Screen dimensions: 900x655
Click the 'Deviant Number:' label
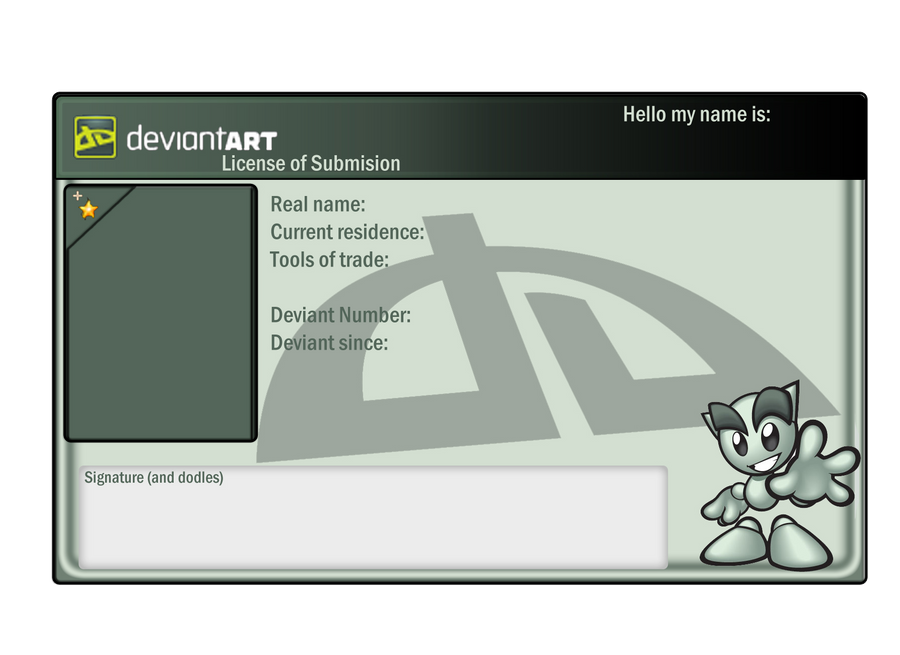point(340,315)
